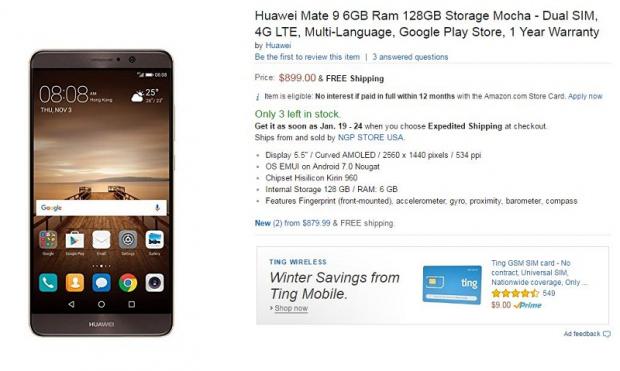Open the Ting GSM SIM card product title
620x371 pixels.
pyautogui.click(x=539, y=273)
